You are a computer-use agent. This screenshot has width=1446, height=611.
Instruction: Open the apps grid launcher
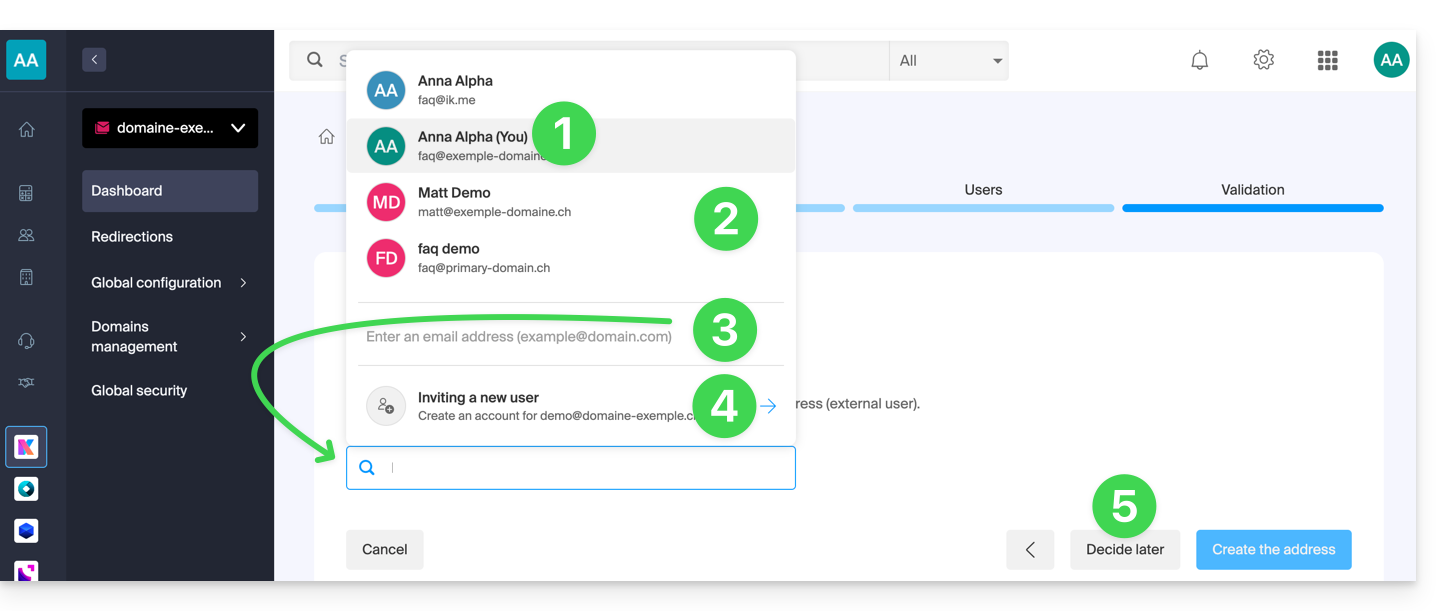(1328, 60)
